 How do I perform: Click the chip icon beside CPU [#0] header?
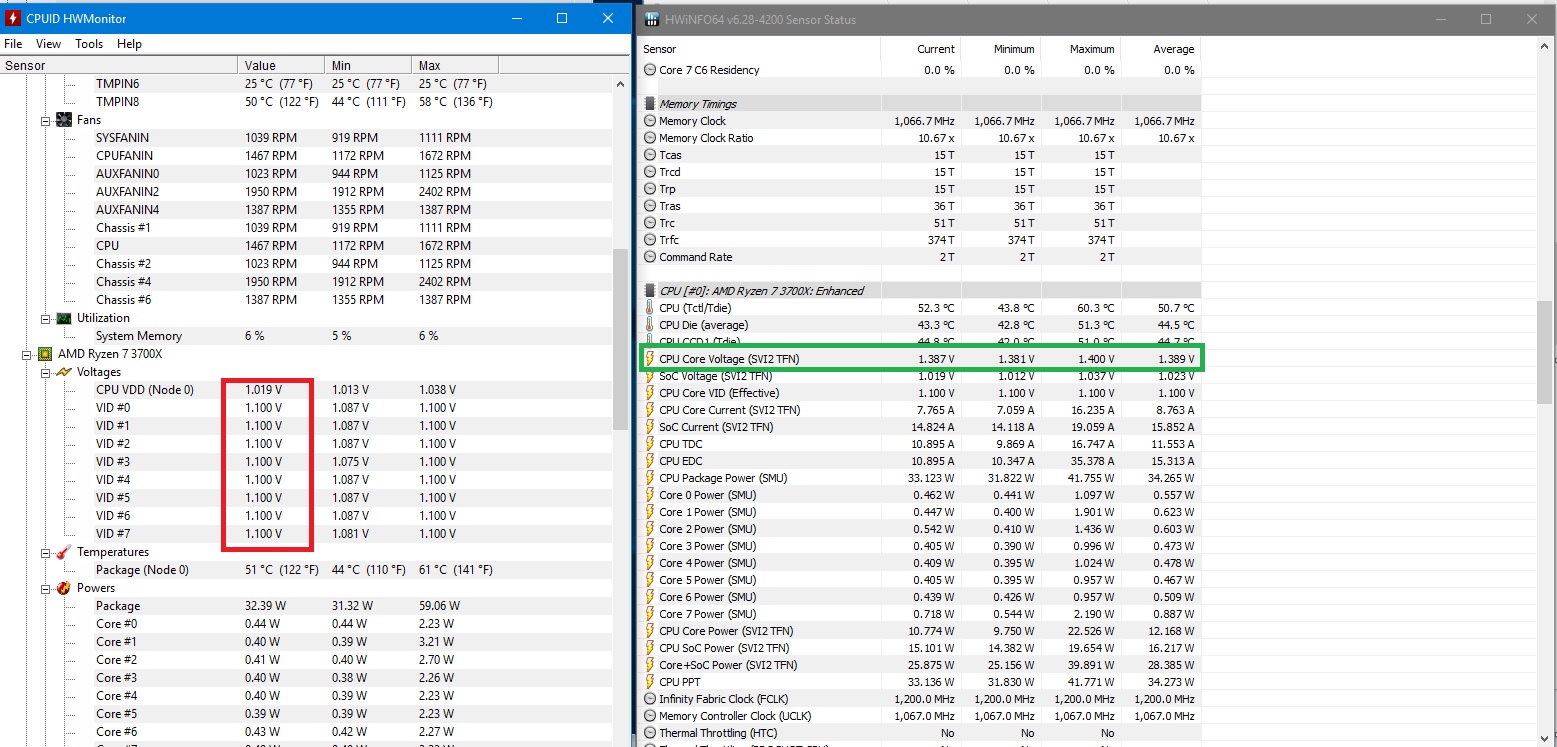[650, 291]
